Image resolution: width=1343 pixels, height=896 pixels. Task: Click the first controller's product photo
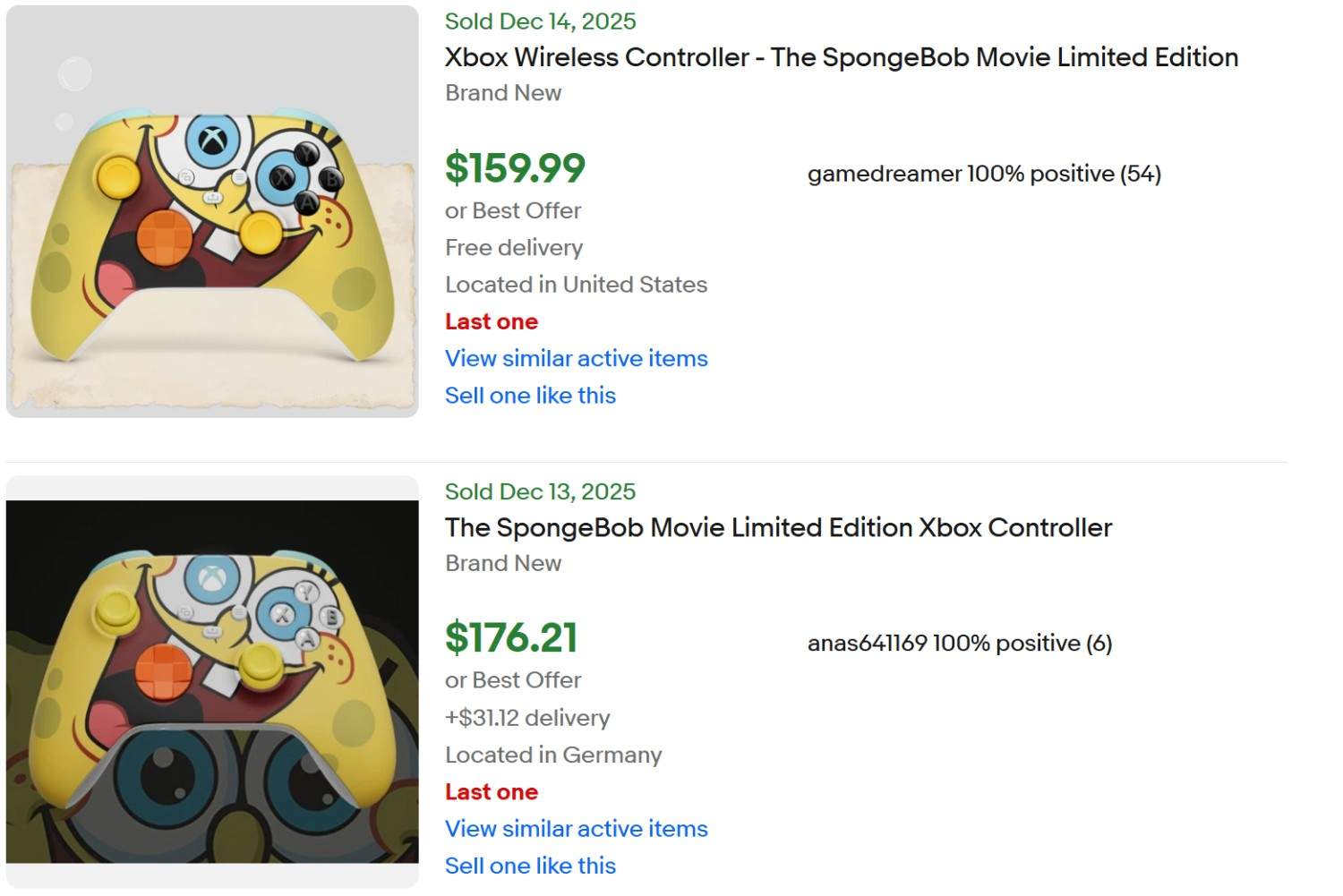pos(211,210)
